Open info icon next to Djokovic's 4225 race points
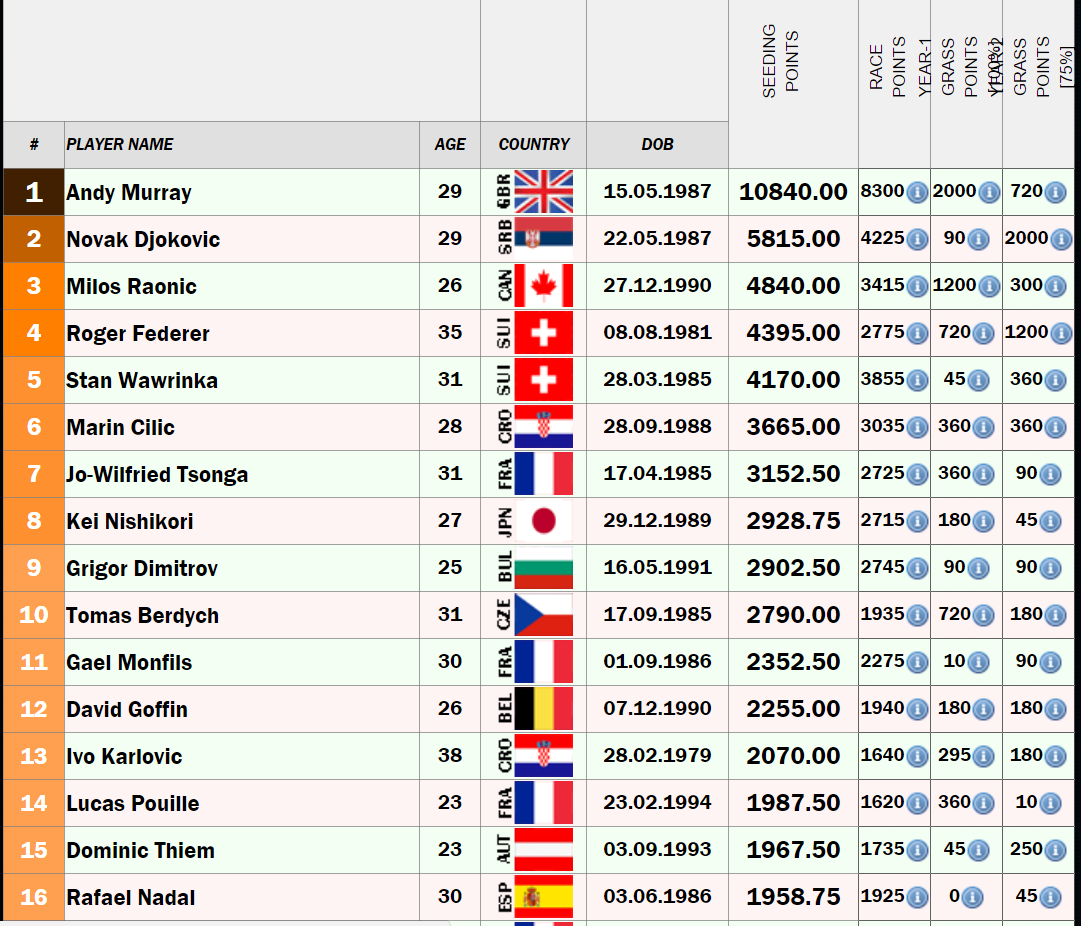 (x=916, y=239)
